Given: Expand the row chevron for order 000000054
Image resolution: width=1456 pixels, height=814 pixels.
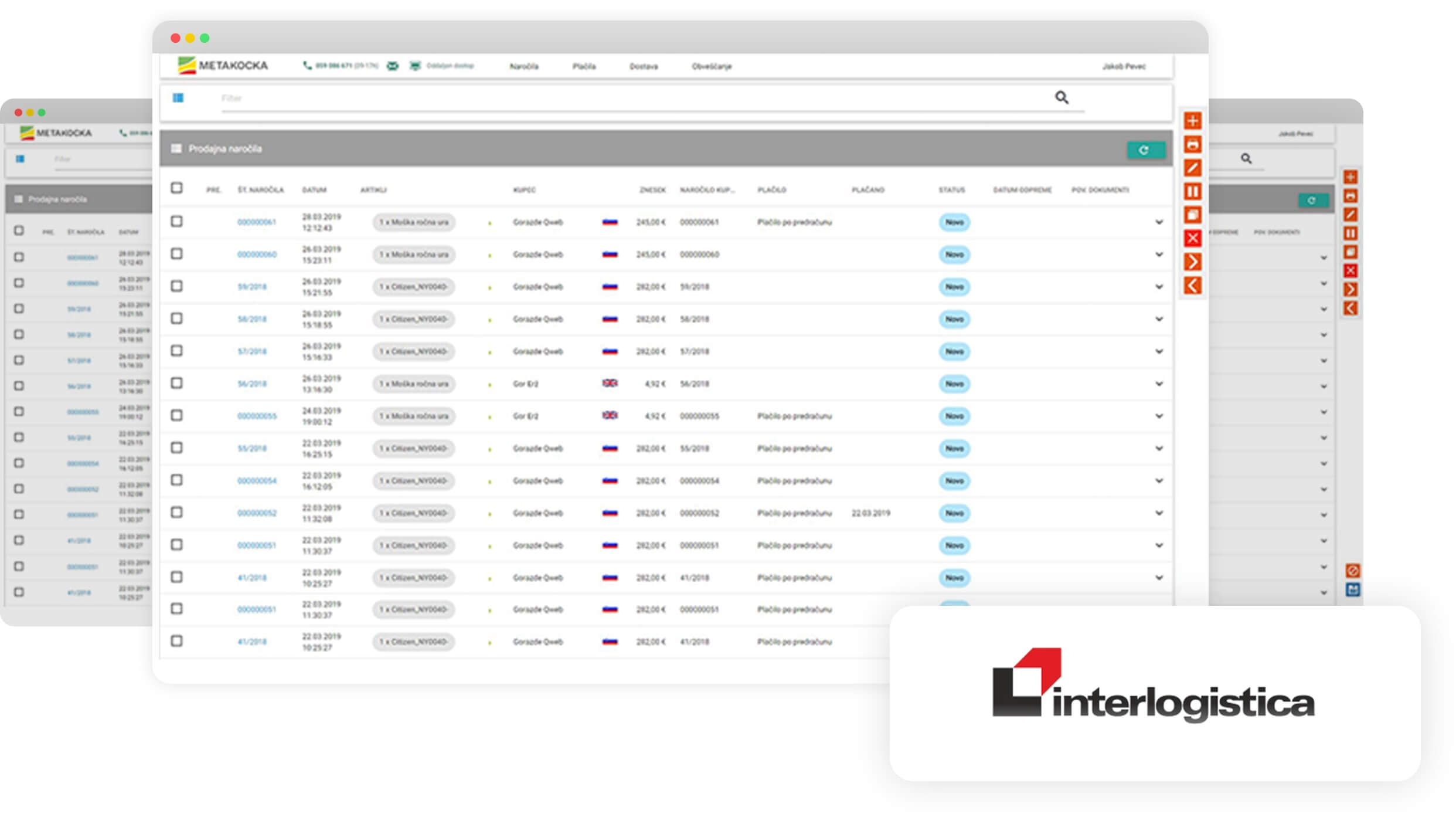Looking at the screenshot, I should pyautogui.click(x=1159, y=481).
